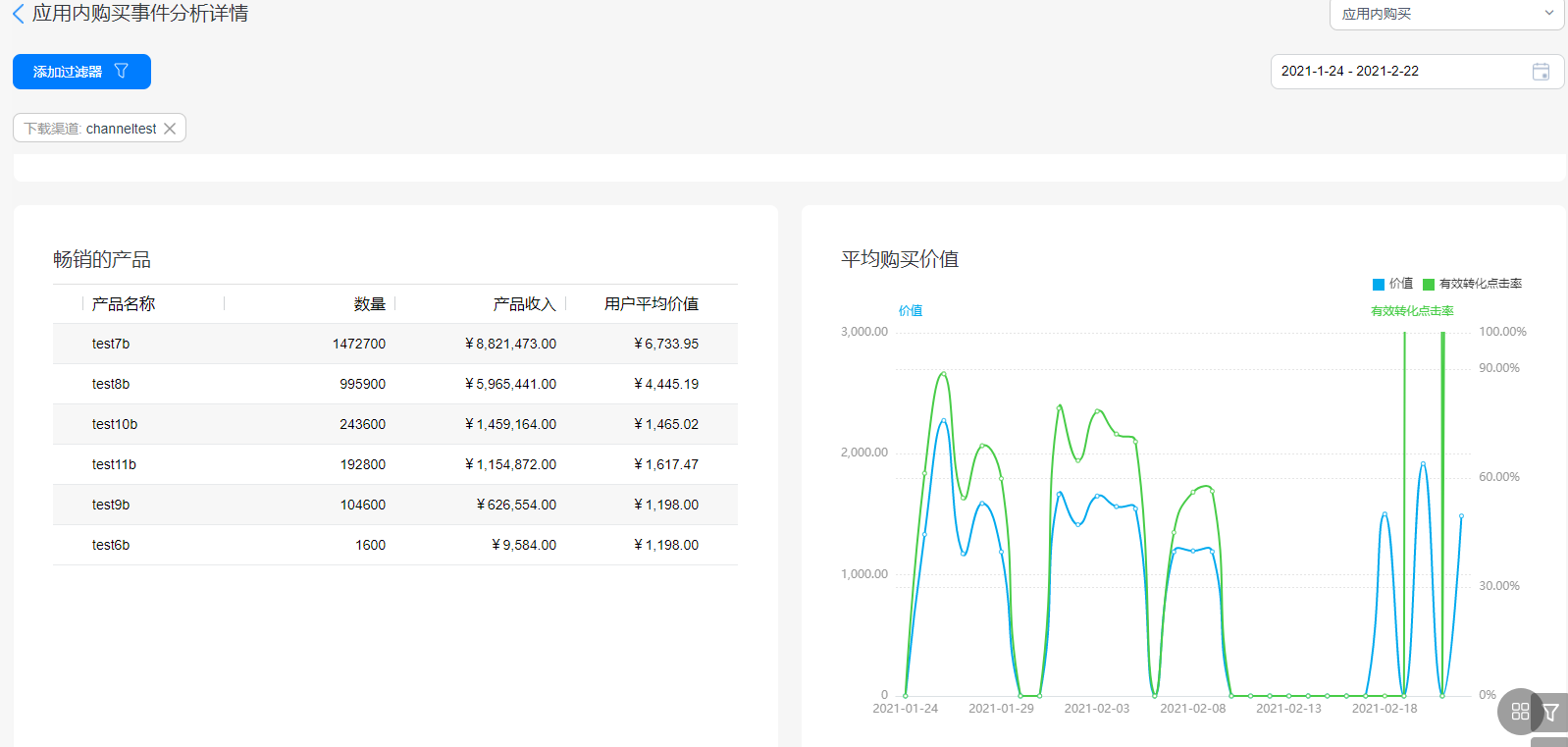Click the 畅销的产品 panel title

(102, 259)
